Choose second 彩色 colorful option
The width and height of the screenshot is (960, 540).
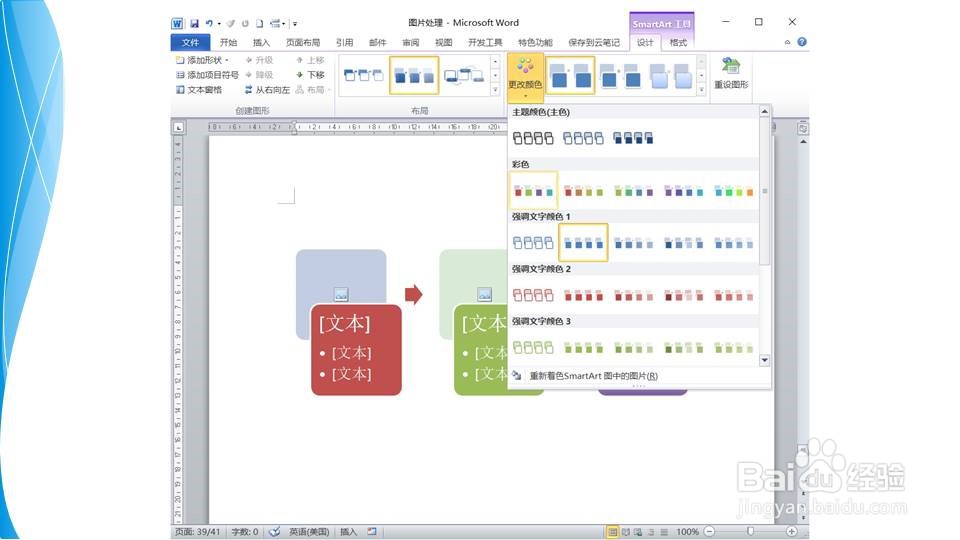tap(583, 190)
